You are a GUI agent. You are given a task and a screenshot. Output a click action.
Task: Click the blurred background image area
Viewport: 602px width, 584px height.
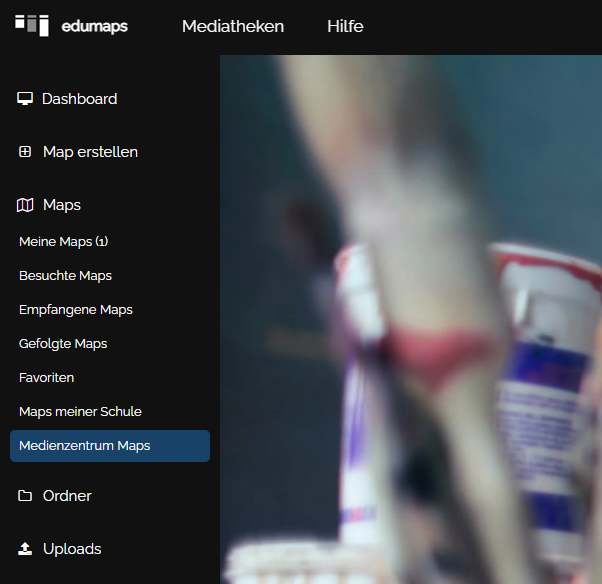coord(410,320)
